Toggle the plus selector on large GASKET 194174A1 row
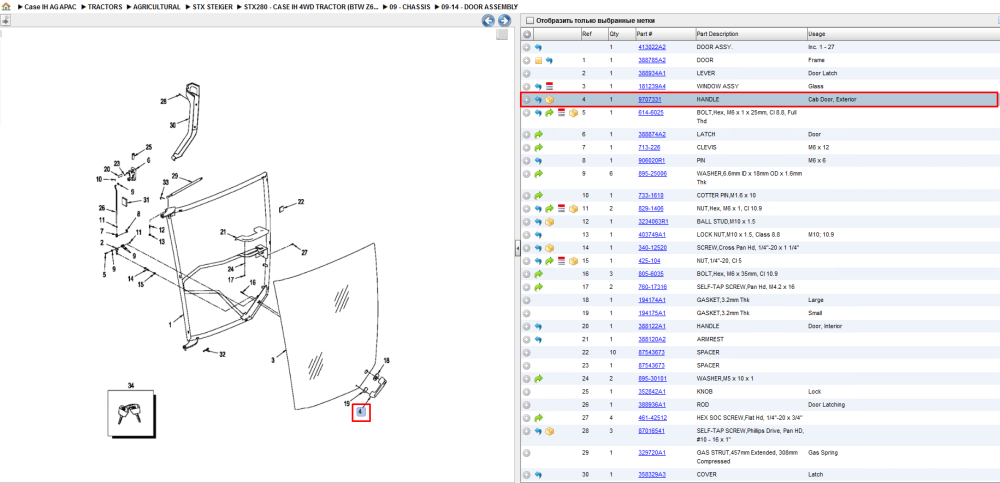 (527, 300)
